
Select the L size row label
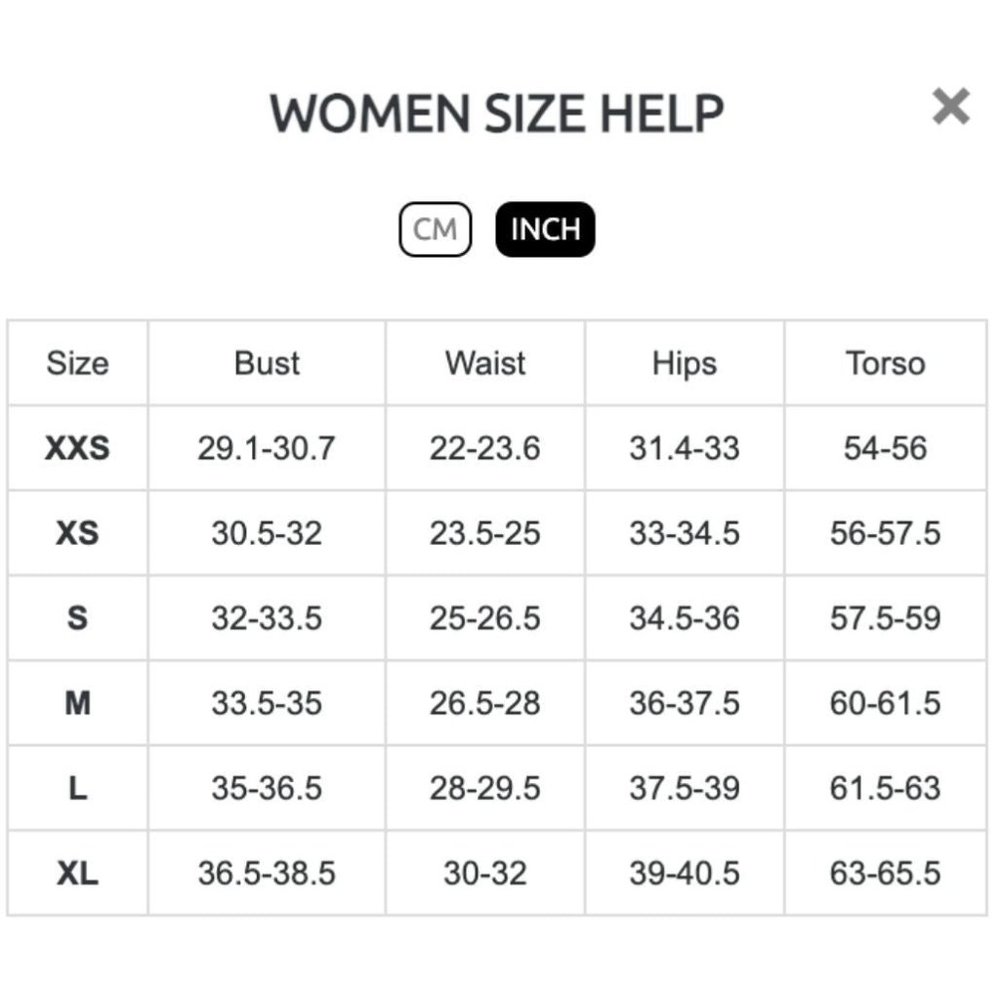point(78,788)
